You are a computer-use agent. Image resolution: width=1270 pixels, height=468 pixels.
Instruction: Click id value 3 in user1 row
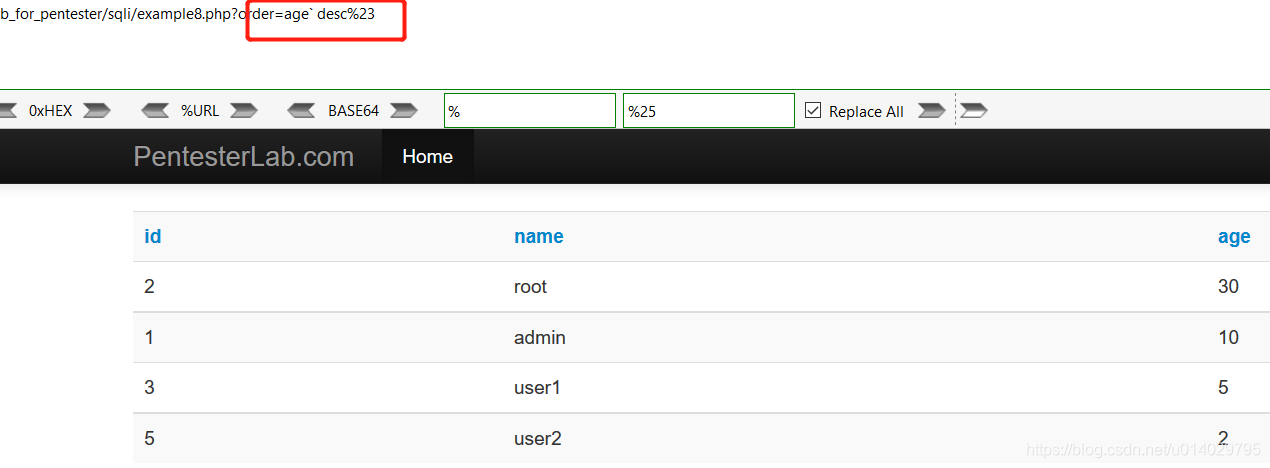149,388
